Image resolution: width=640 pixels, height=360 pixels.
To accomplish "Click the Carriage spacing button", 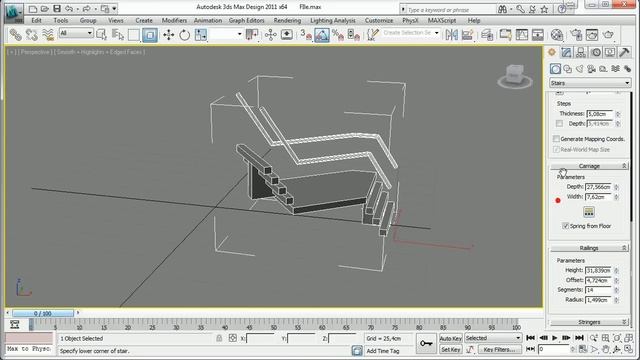I will pyautogui.click(x=589, y=212).
